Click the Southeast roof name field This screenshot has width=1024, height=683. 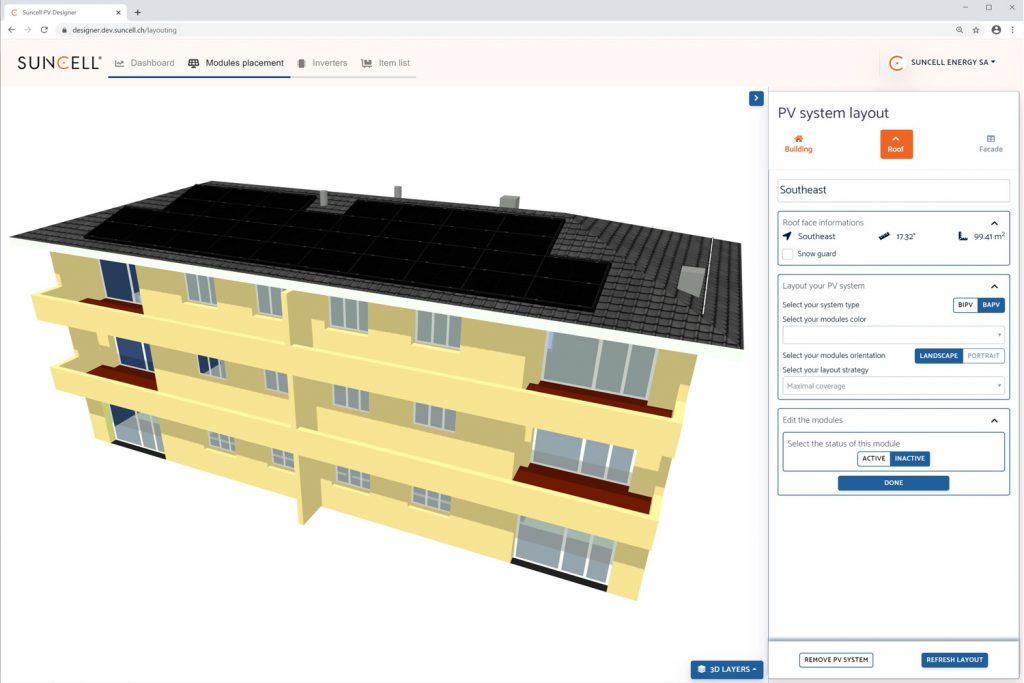point(893,190)
